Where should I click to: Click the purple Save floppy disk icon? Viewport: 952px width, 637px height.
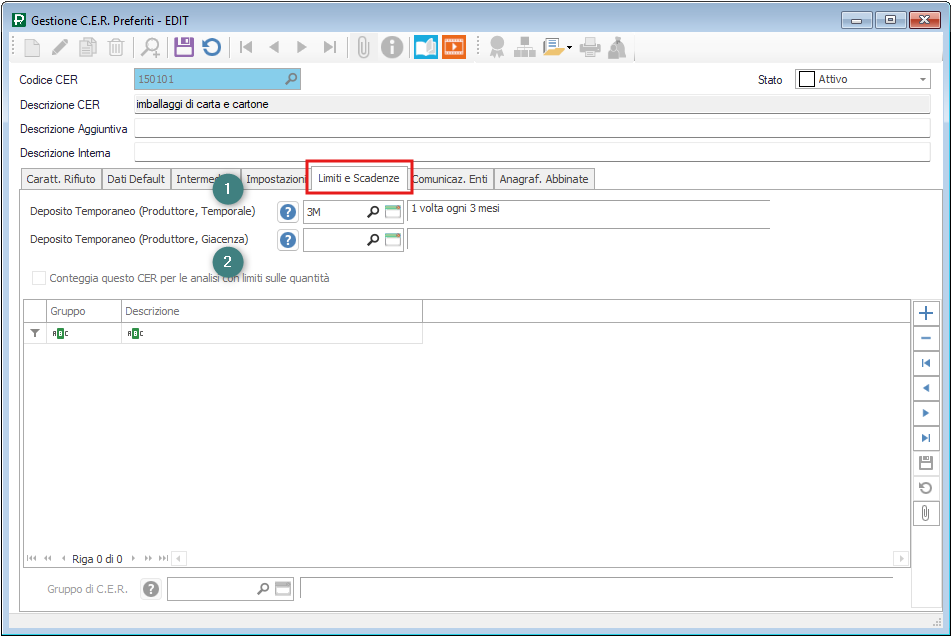[183, 47]
